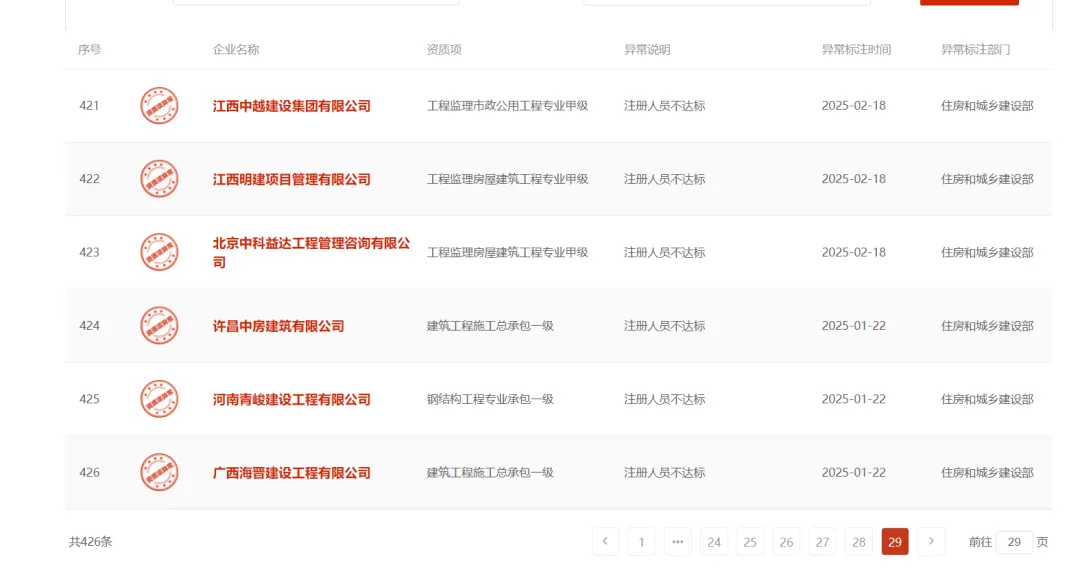1080x572 pixels.
Task: Click the 企业名称 column header
Action: tap(236, 50)
